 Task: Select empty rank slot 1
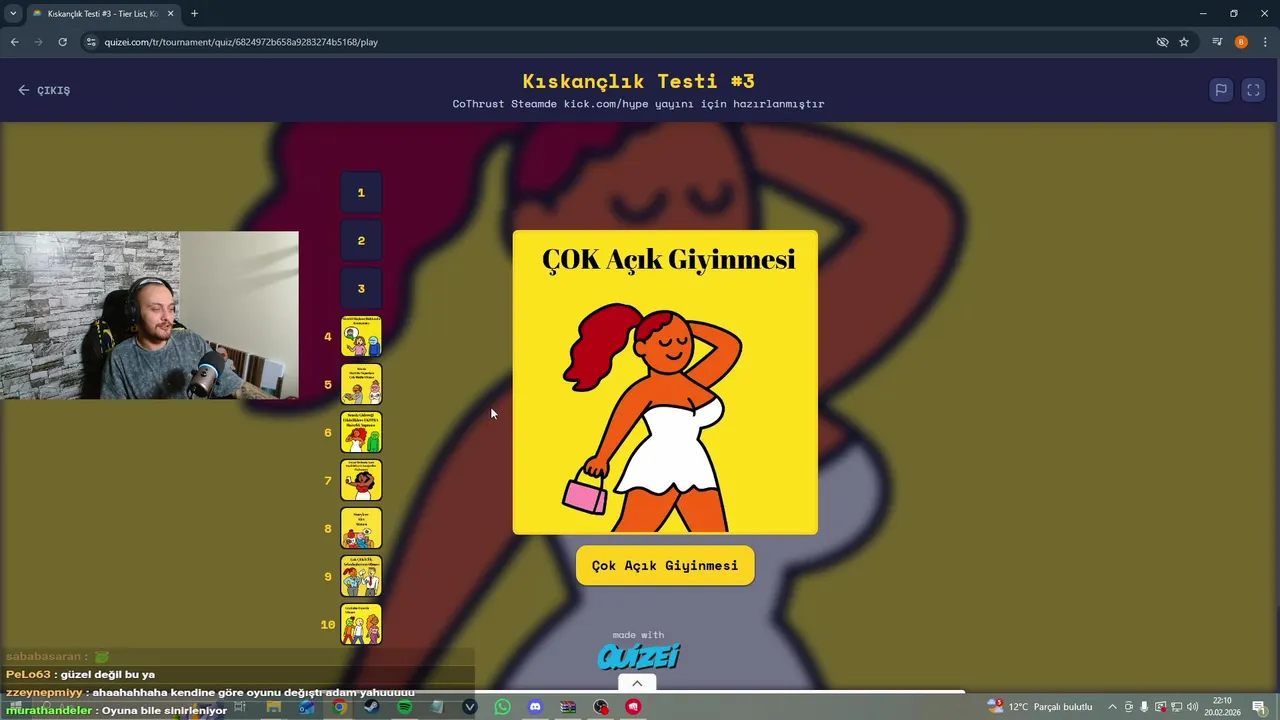coord(361,192)
